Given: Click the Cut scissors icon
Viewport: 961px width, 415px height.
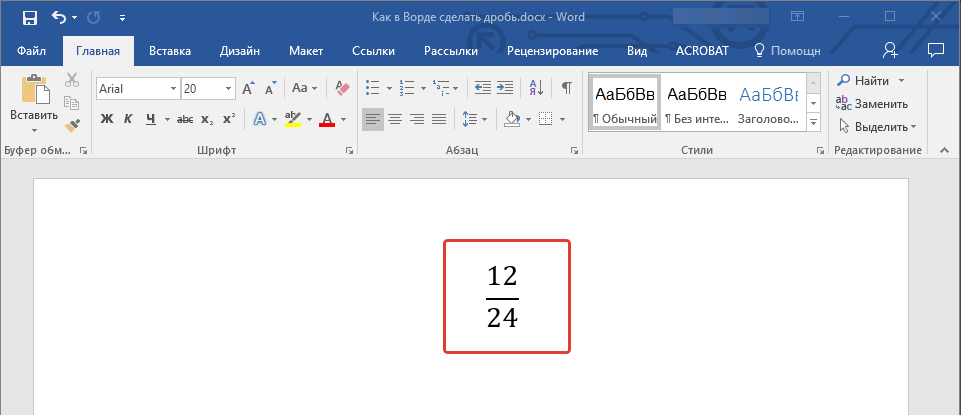Looking at the screenshot, I should point(72,81).
